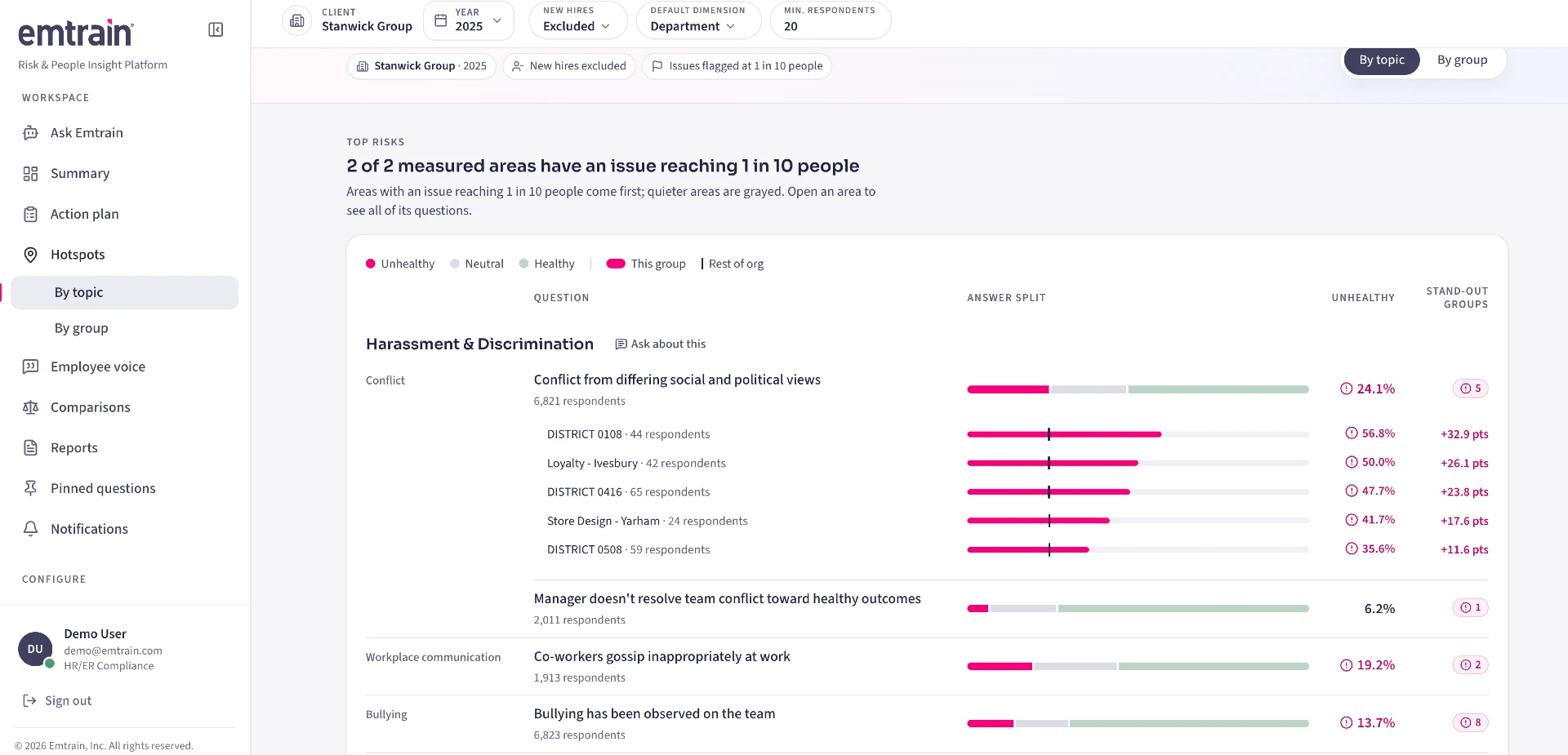Click answer split bar for Conflict from differing views
Image resolution: width=1568 pixels, height=755 pixels.
coord(1138,390)
